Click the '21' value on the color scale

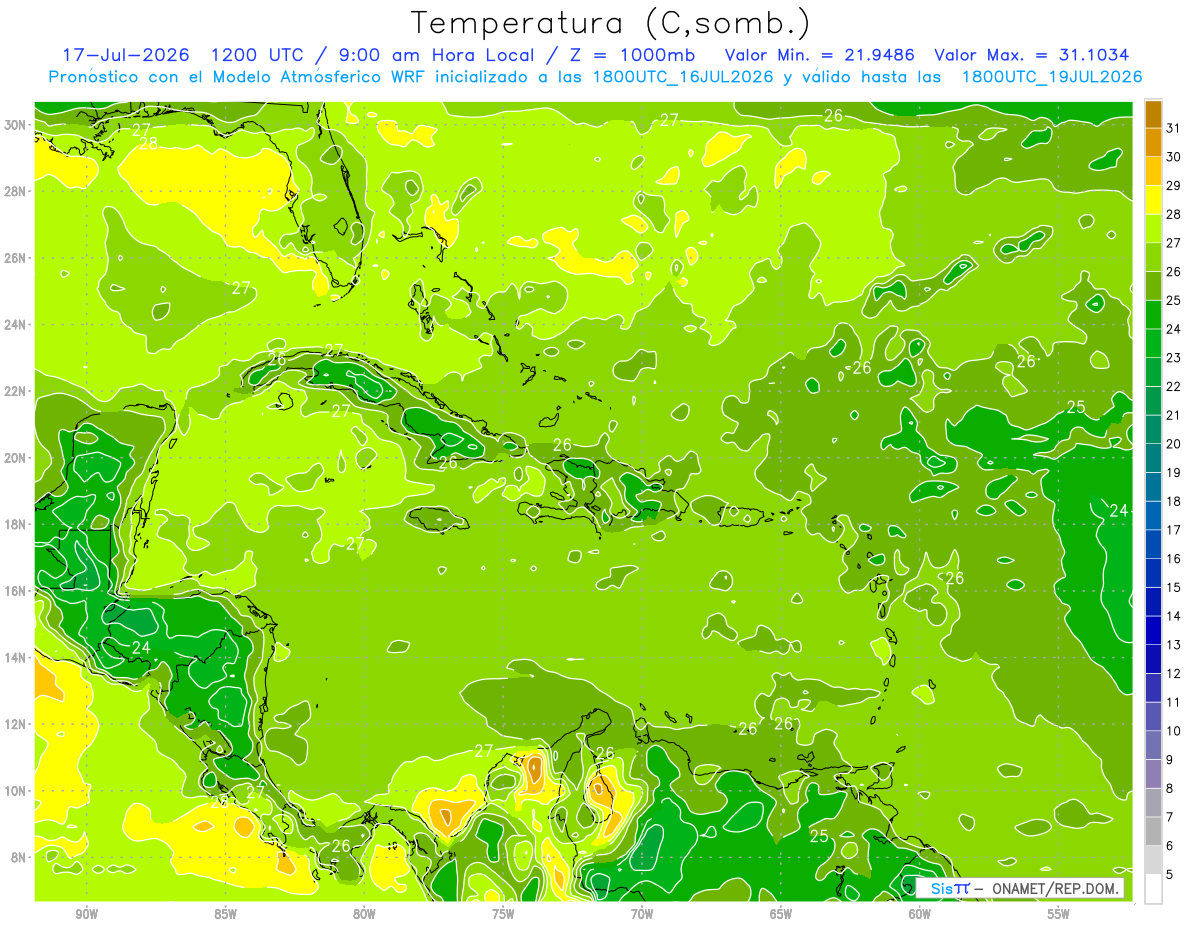[1174, 415]
